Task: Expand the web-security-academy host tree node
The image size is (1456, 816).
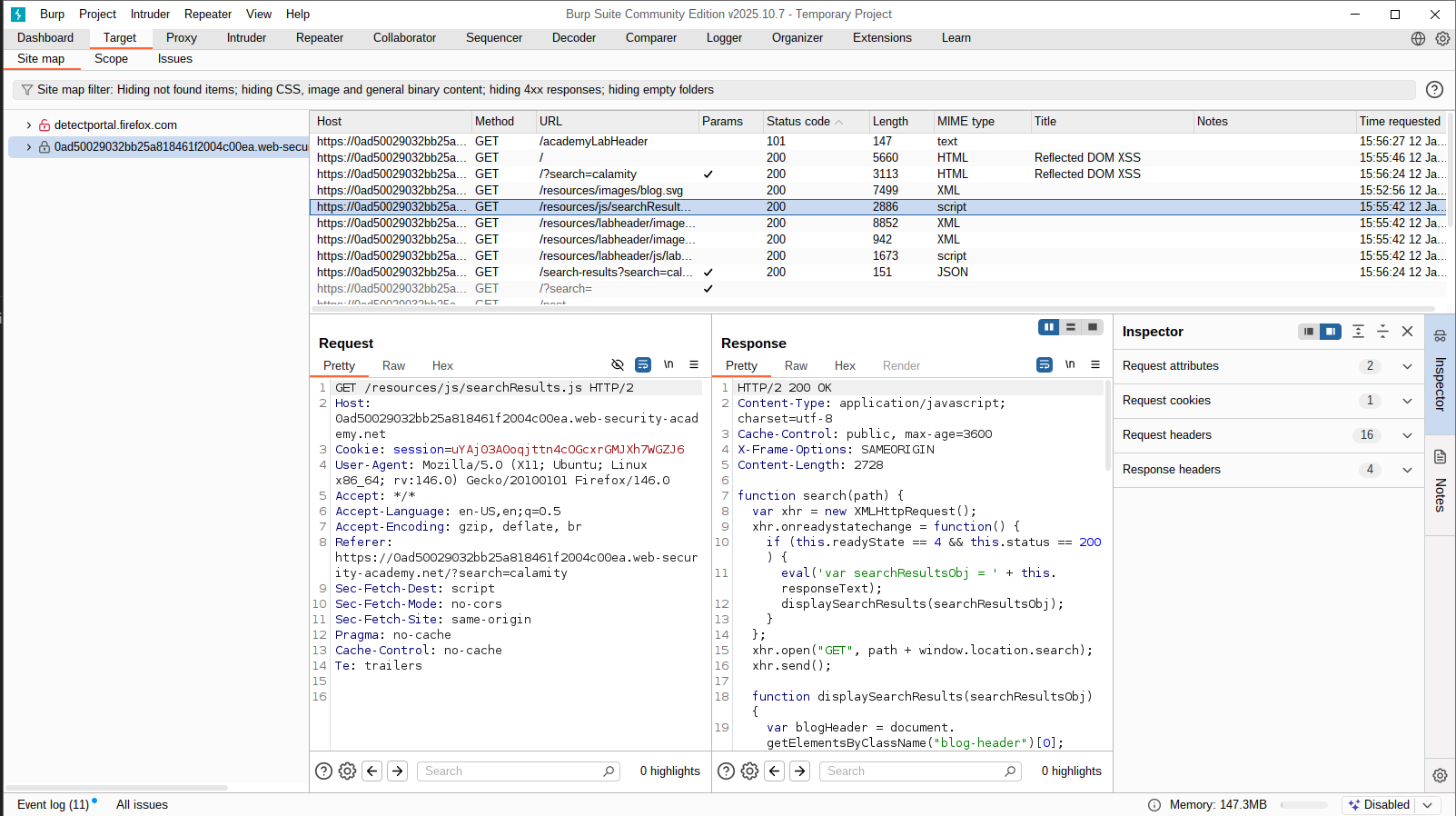Action: click(x=28, y=147)
